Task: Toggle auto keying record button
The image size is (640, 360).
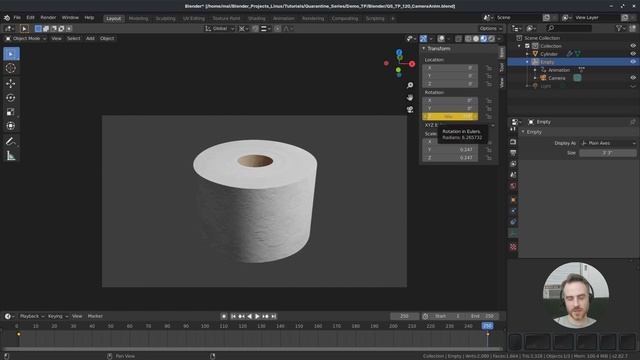Action: click(x=224, y=316)
